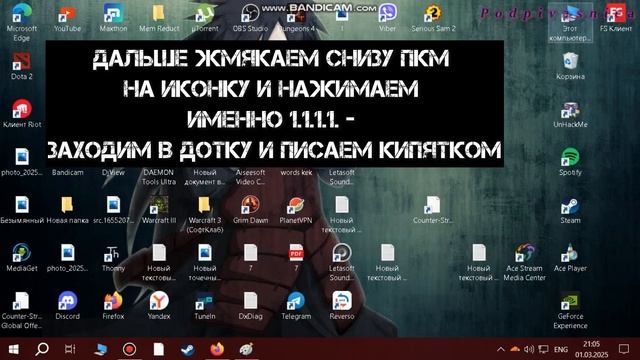640x360 pixels.
Task: Select the TuneIn desktop shortcut
Action: [x=204, y=306]
